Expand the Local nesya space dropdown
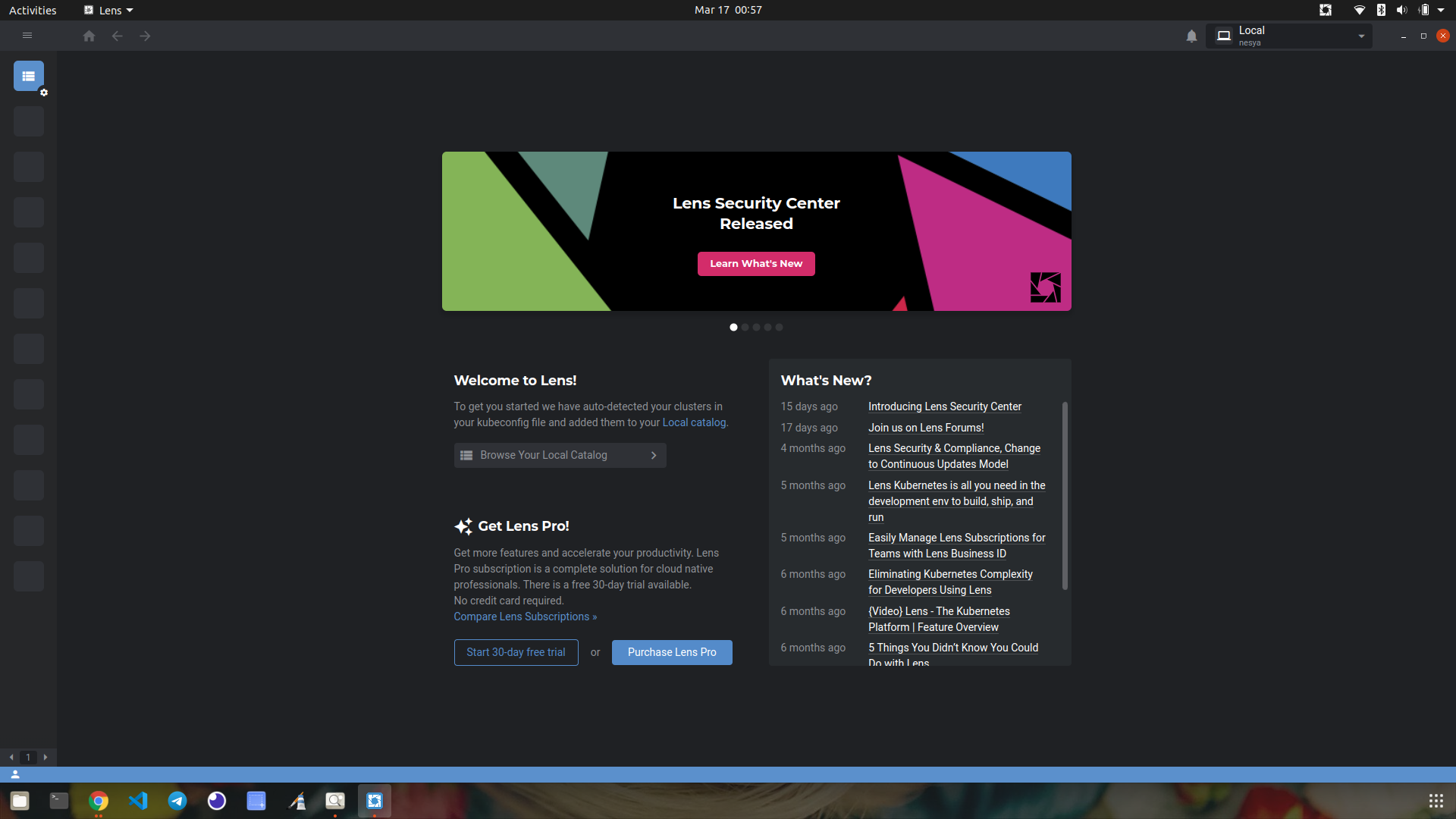The height and width of the screenshot is (819, 1456). [x=1361, y=36]
